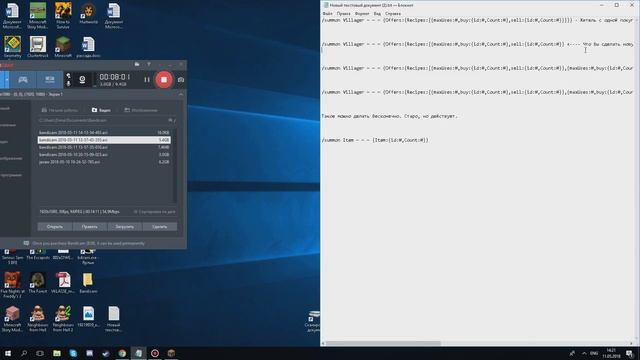Viewport: 640px width, 360px height.
Task: Select the PDF file icon on the desktop
Action: 63,282
